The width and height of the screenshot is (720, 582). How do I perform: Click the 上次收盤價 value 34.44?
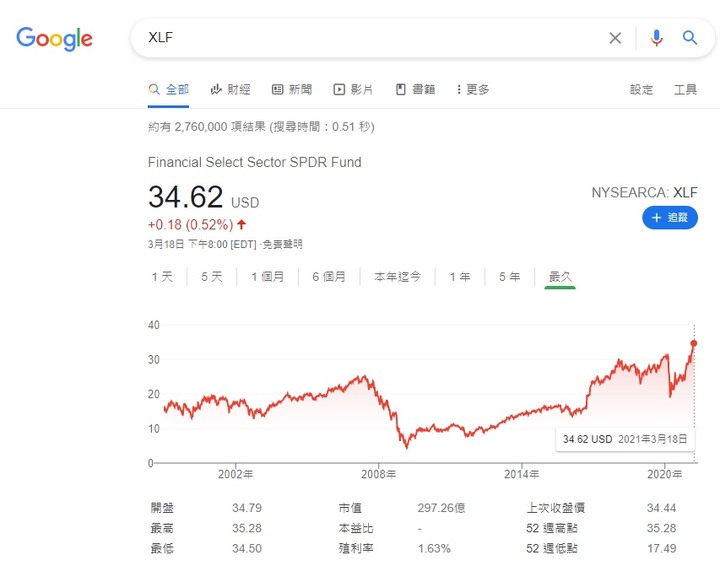pos(662,508)
